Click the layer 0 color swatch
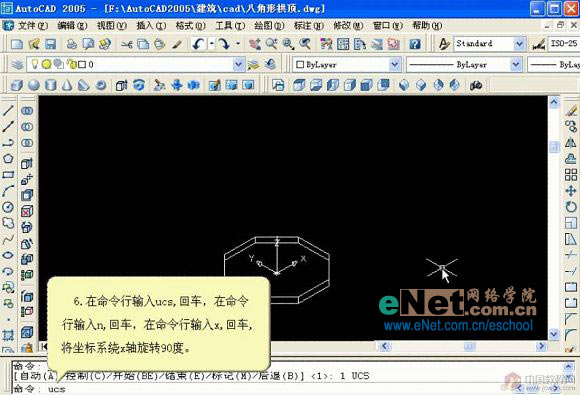 point(82,65)
